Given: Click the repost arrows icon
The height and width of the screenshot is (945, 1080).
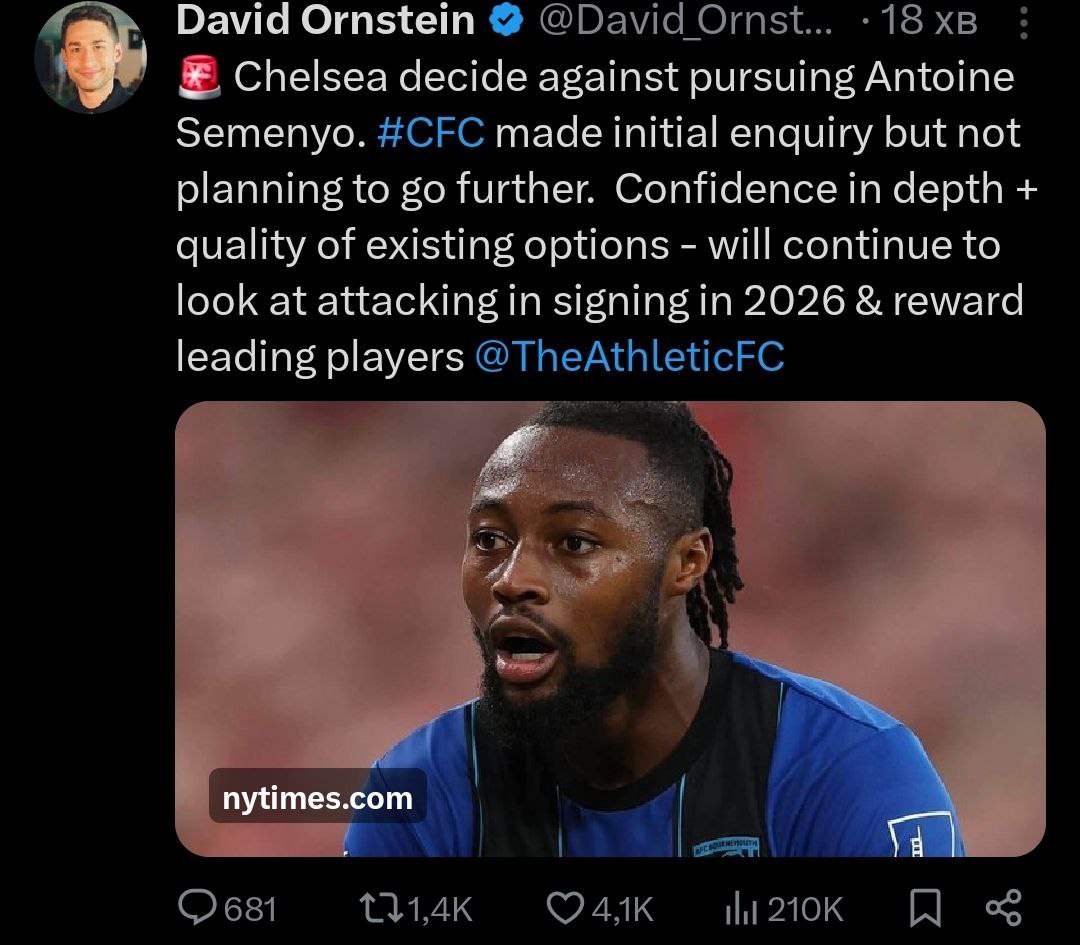Looking at the screenshot, I should pos(382,908).
